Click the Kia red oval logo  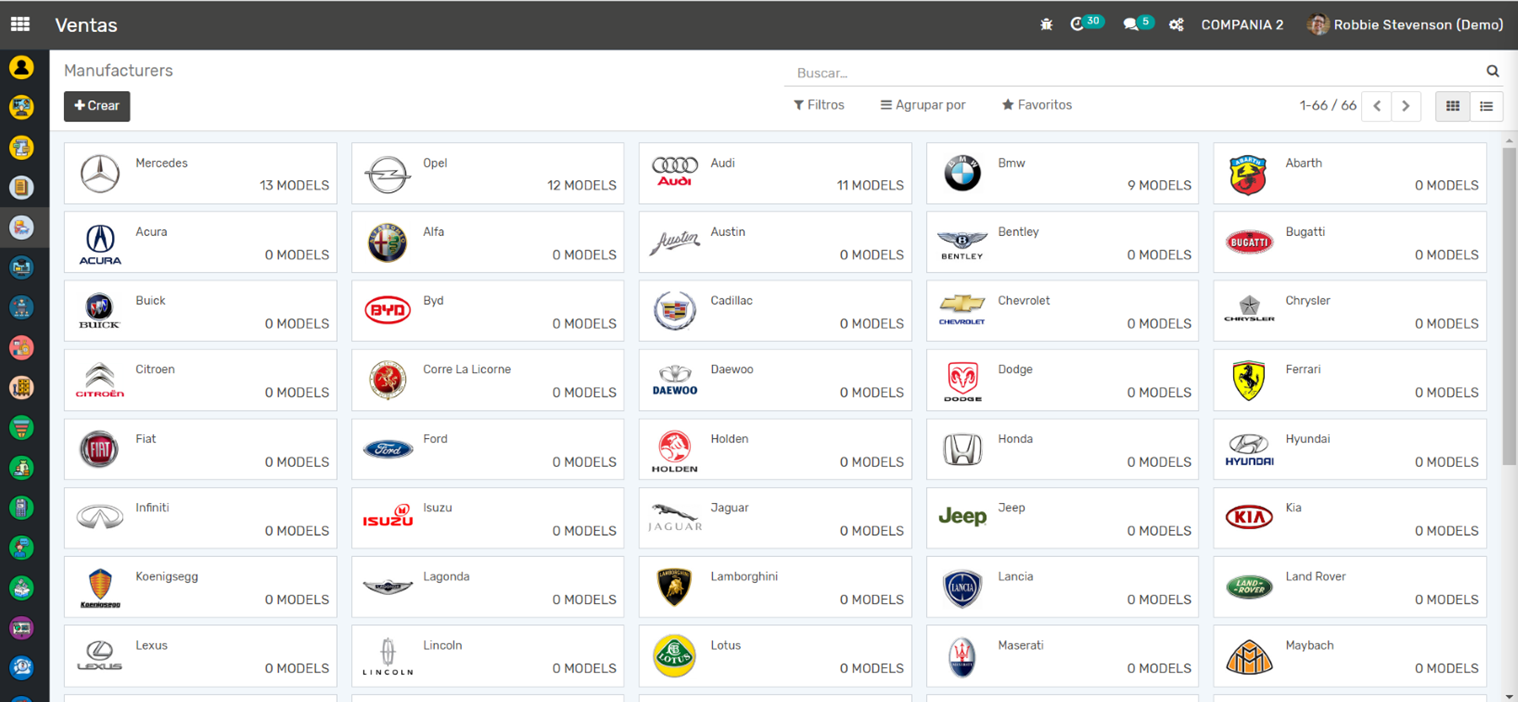(1249, 517)
